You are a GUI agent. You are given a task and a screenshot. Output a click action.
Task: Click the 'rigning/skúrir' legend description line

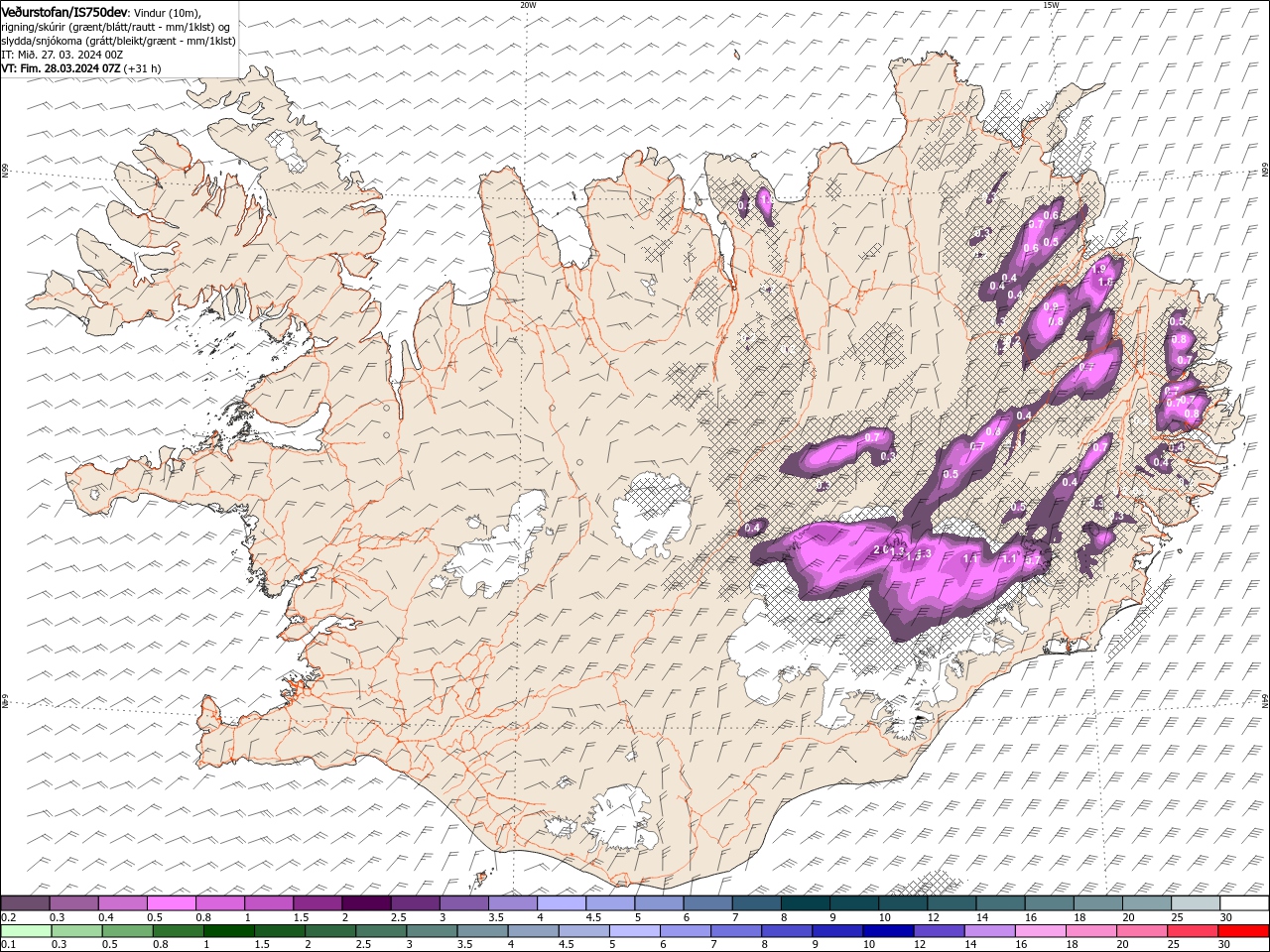[x=117, y=27]
